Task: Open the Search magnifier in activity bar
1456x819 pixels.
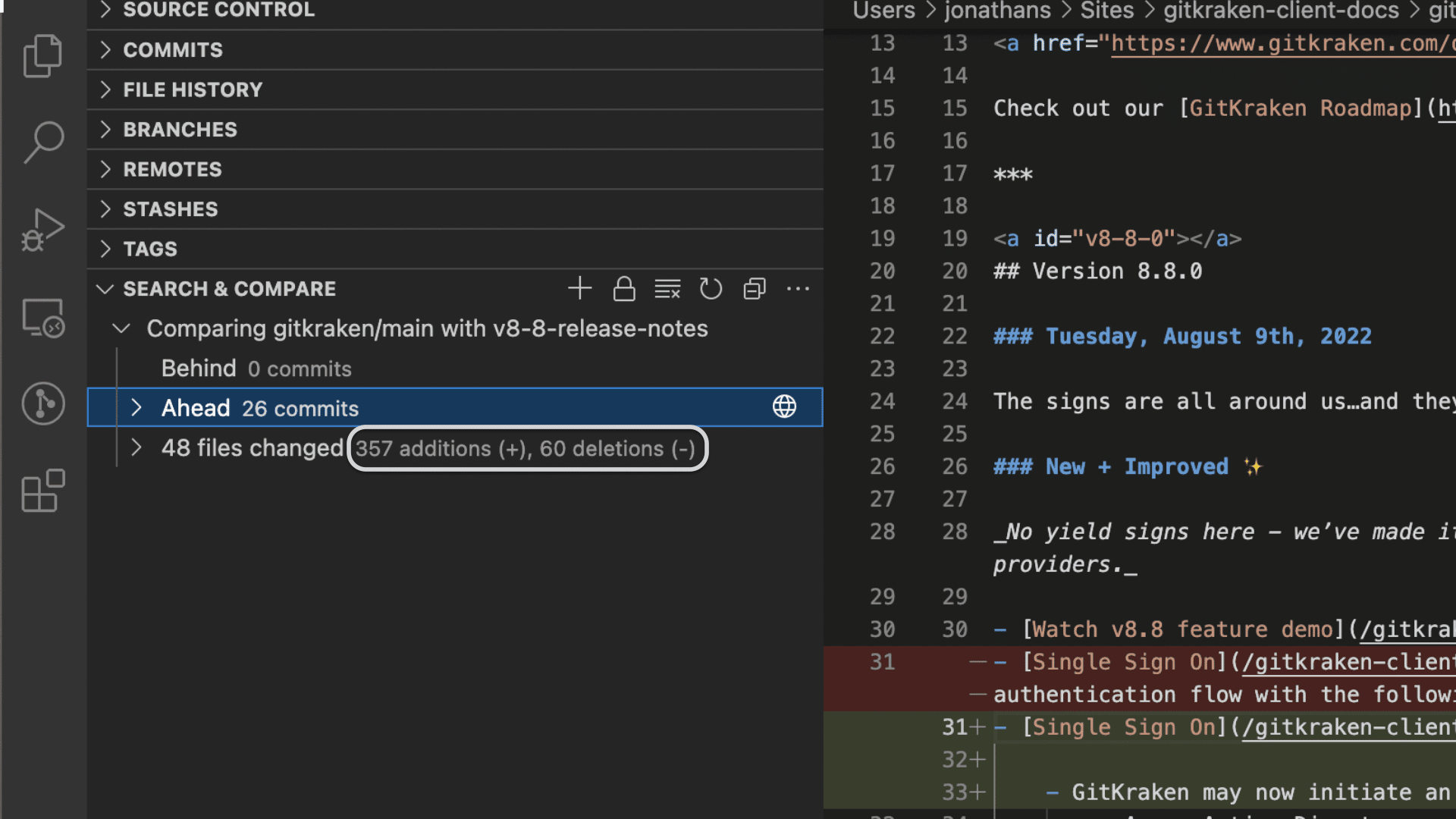Action: click(42, 142)
